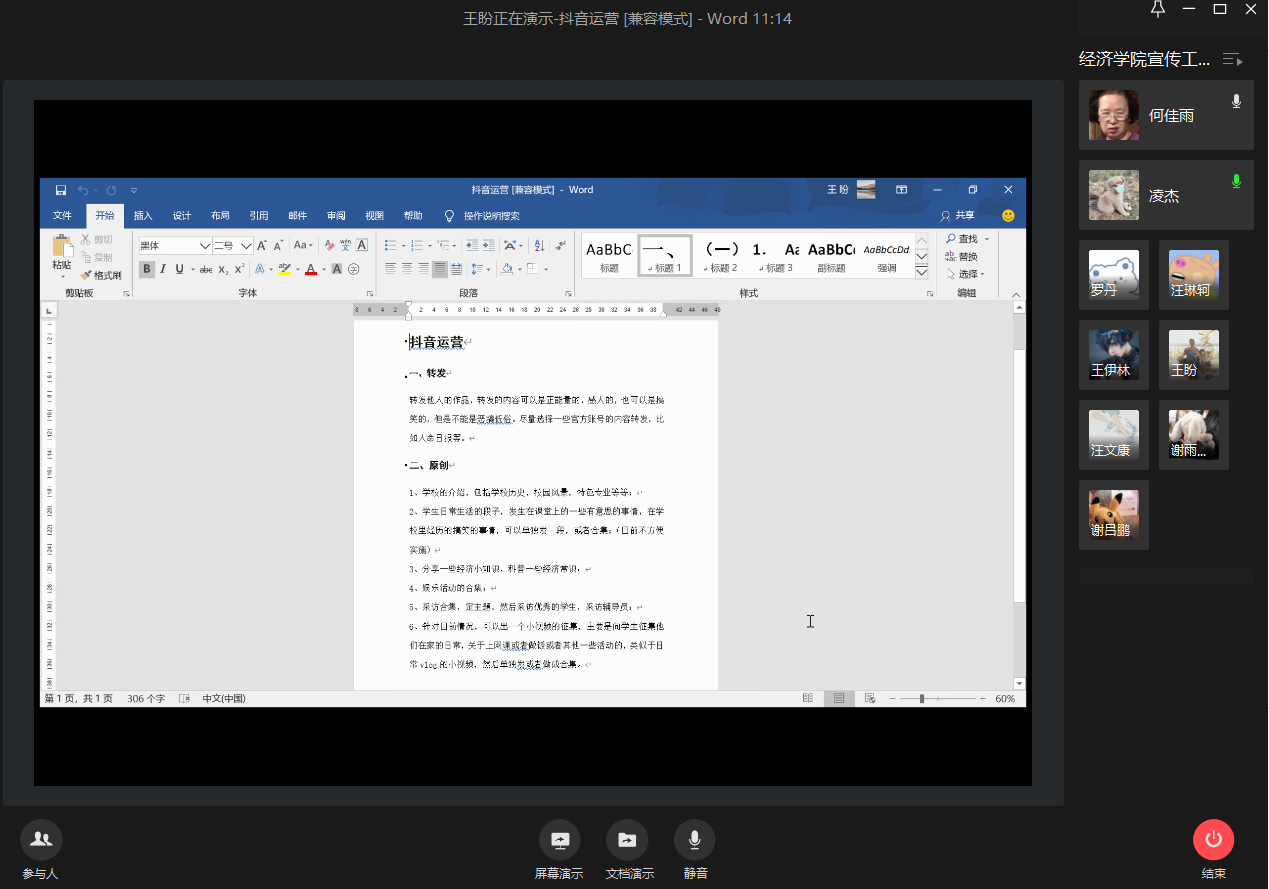Open 文档演示 document presentation
Screen dimensions: 1269x889
point(627,840)
